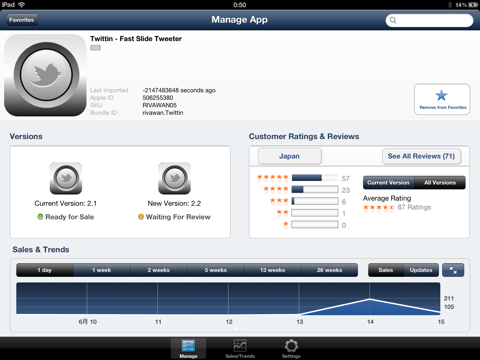
Task: Click SKU value RIVAWAN05
Action: (159, 105)
